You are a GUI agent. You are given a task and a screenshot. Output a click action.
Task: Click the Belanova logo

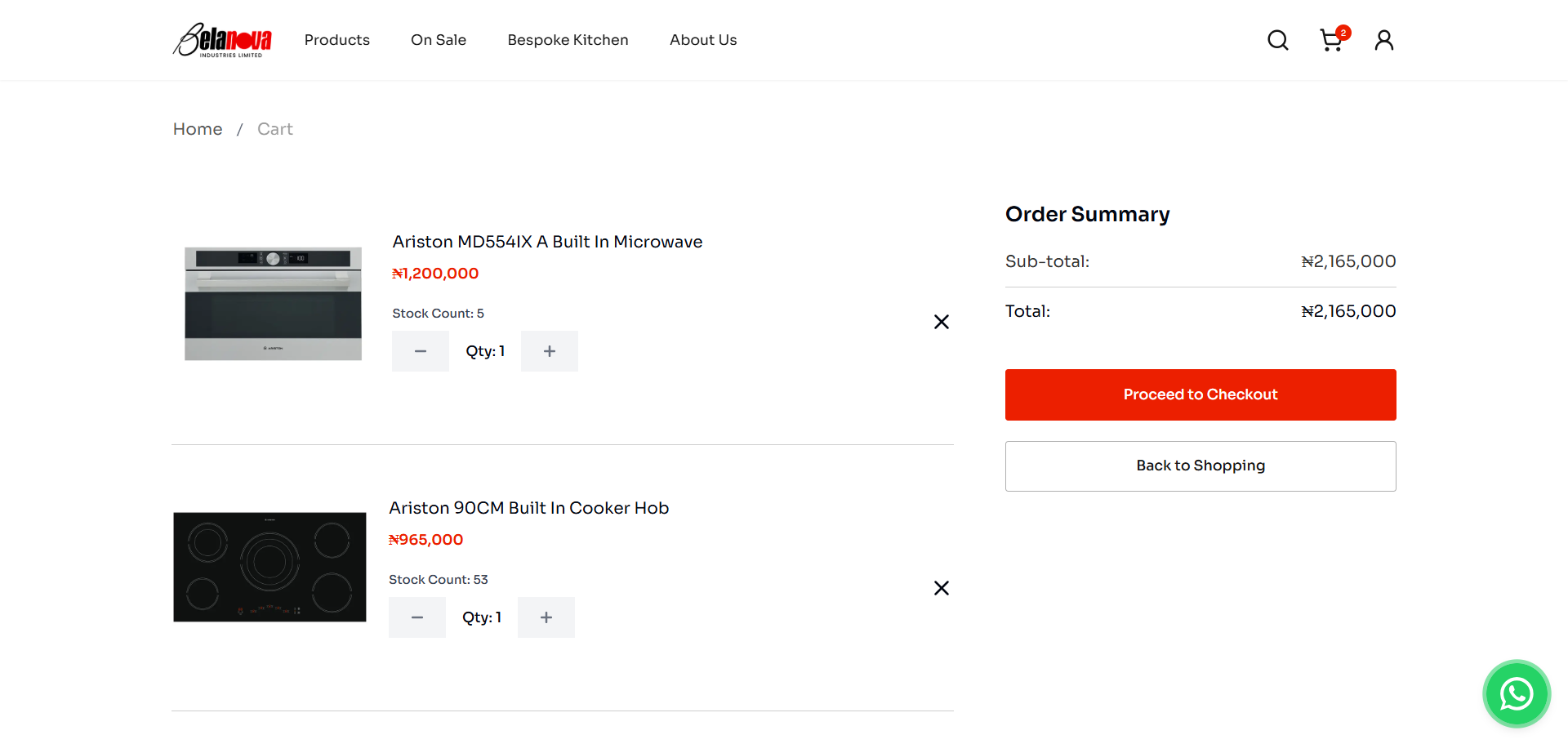tap(222, 40)
